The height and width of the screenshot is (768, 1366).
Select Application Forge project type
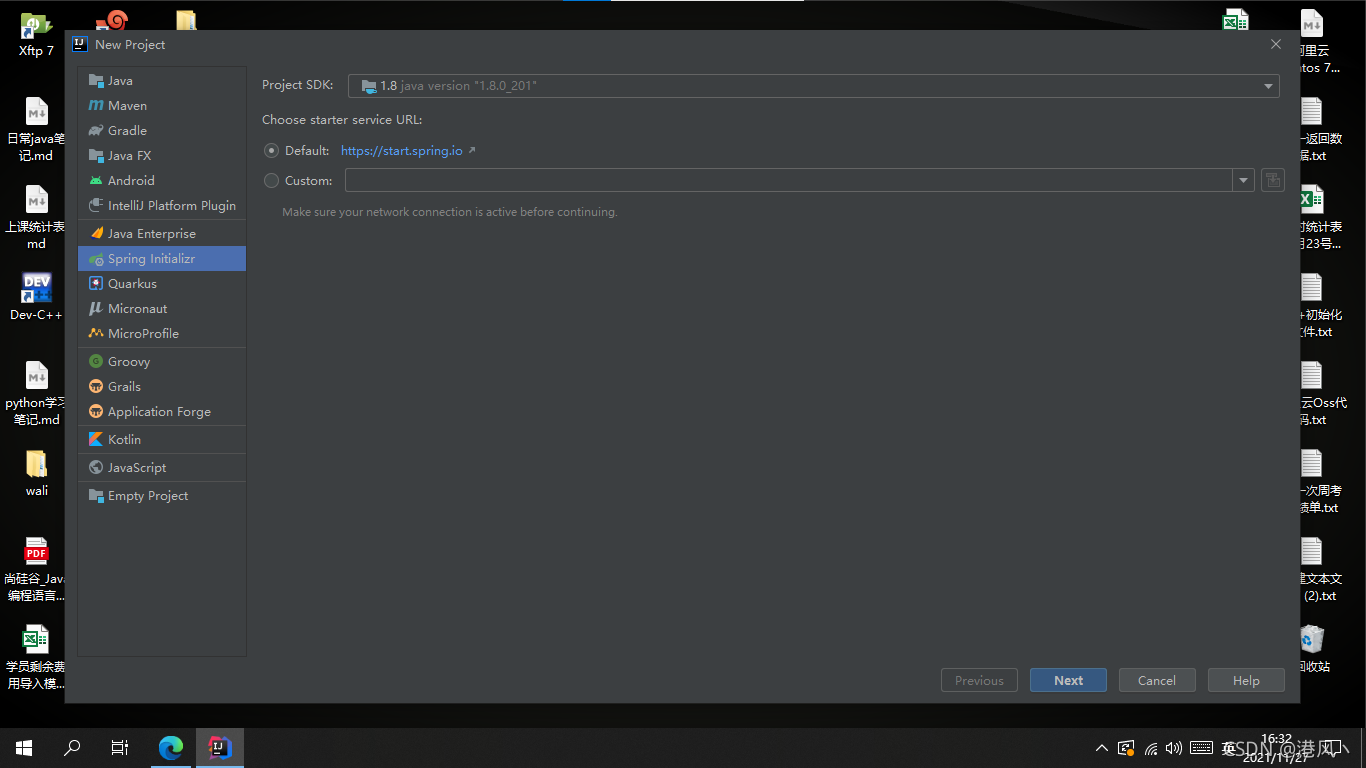coord(162,412)
